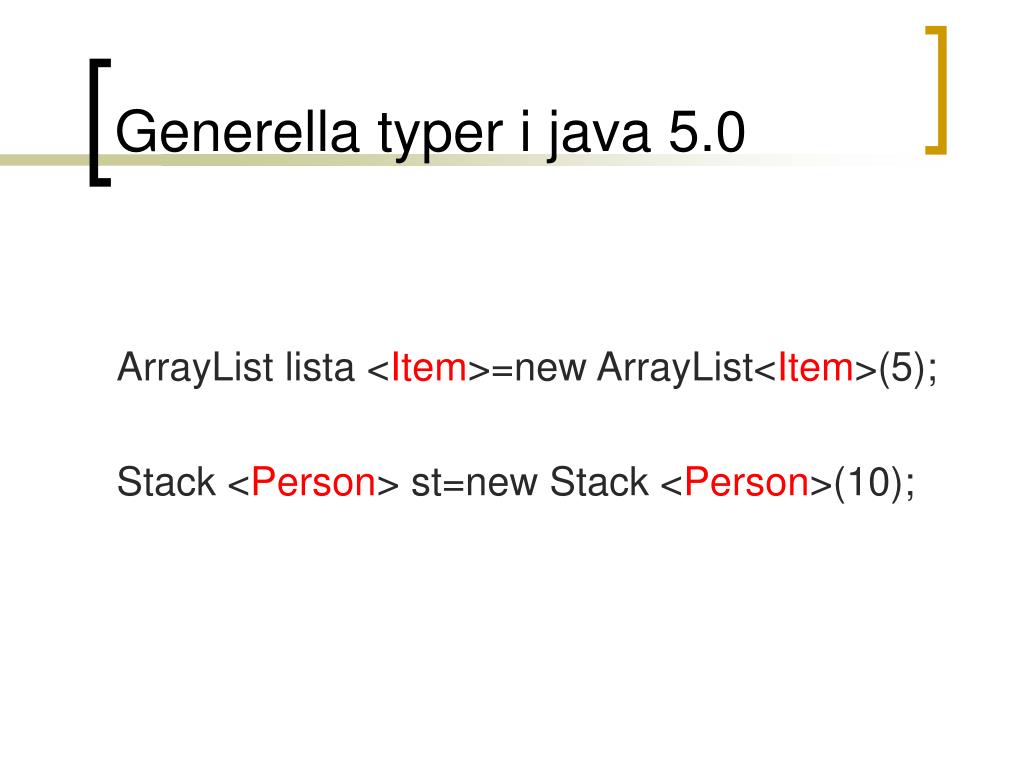Screen dimensions: 1024x768
Task: Click the word java in the title
Action: point(599,136)
